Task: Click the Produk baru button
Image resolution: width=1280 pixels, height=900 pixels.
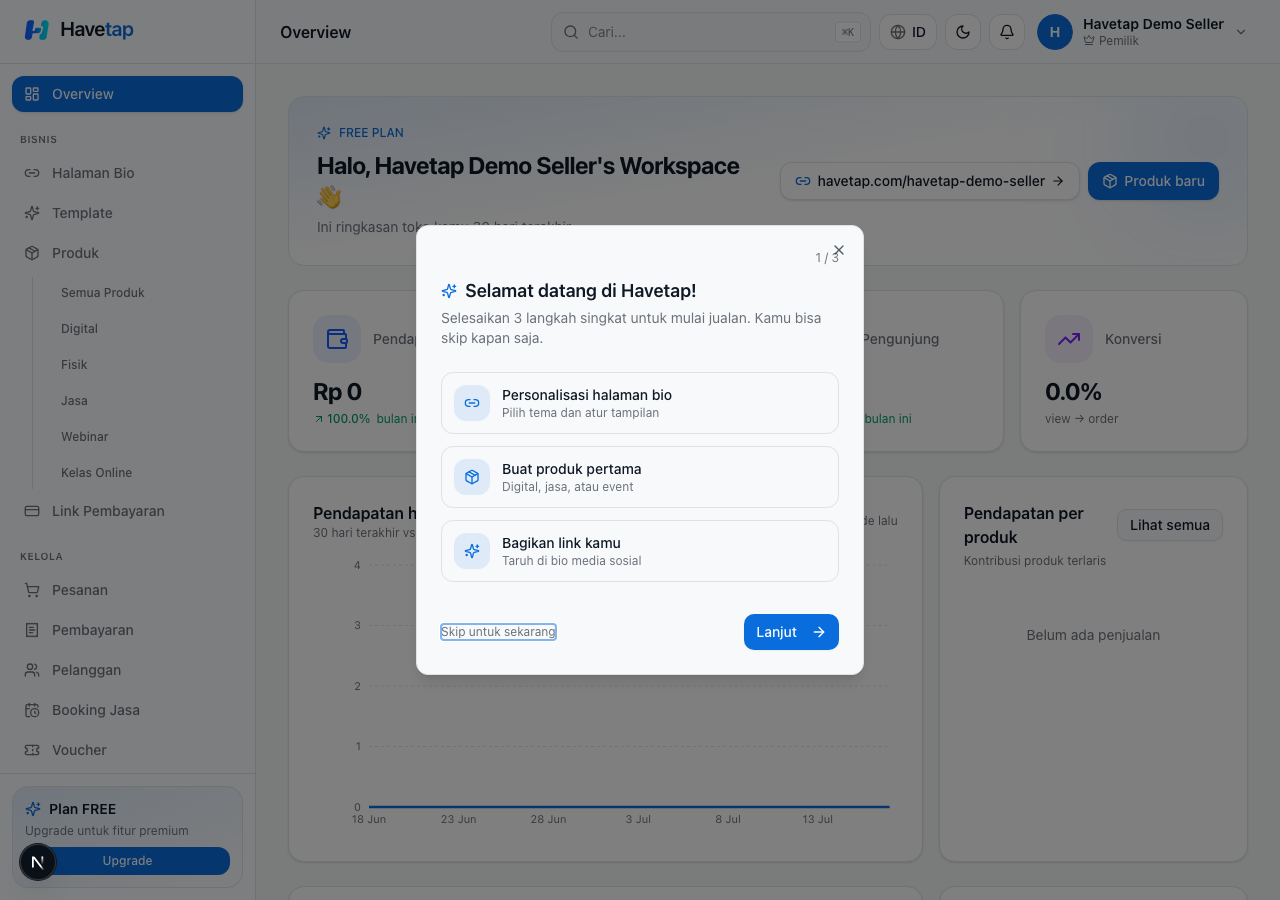Action: coord(1153,181)
